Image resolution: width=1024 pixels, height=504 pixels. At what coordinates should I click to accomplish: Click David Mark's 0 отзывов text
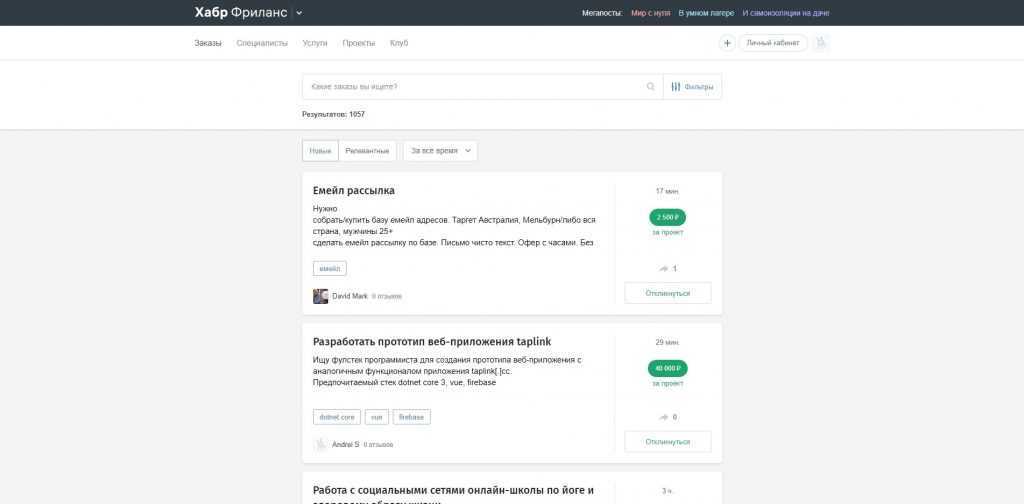pos(387,296)
